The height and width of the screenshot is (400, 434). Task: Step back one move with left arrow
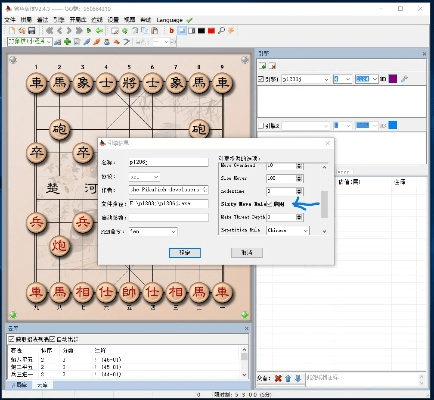(60, 31)
